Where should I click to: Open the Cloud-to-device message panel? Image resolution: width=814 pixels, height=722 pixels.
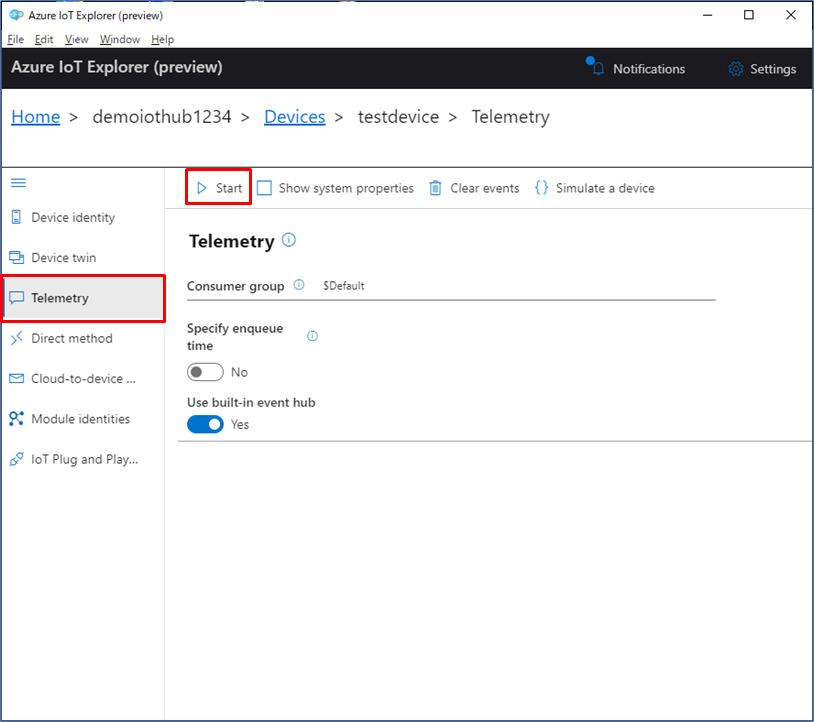click(x=18, y=378)
